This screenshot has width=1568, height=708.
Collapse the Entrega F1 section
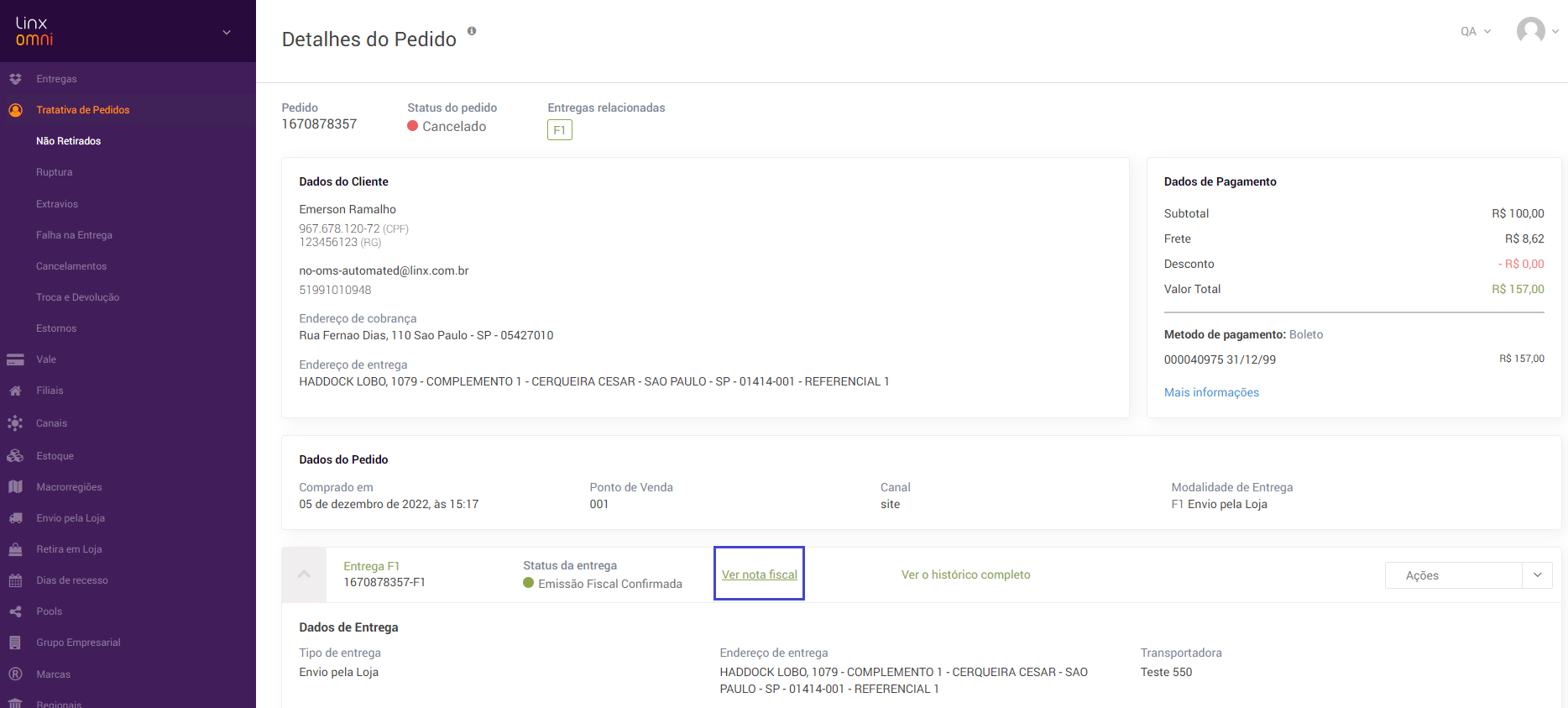(304, 574)
